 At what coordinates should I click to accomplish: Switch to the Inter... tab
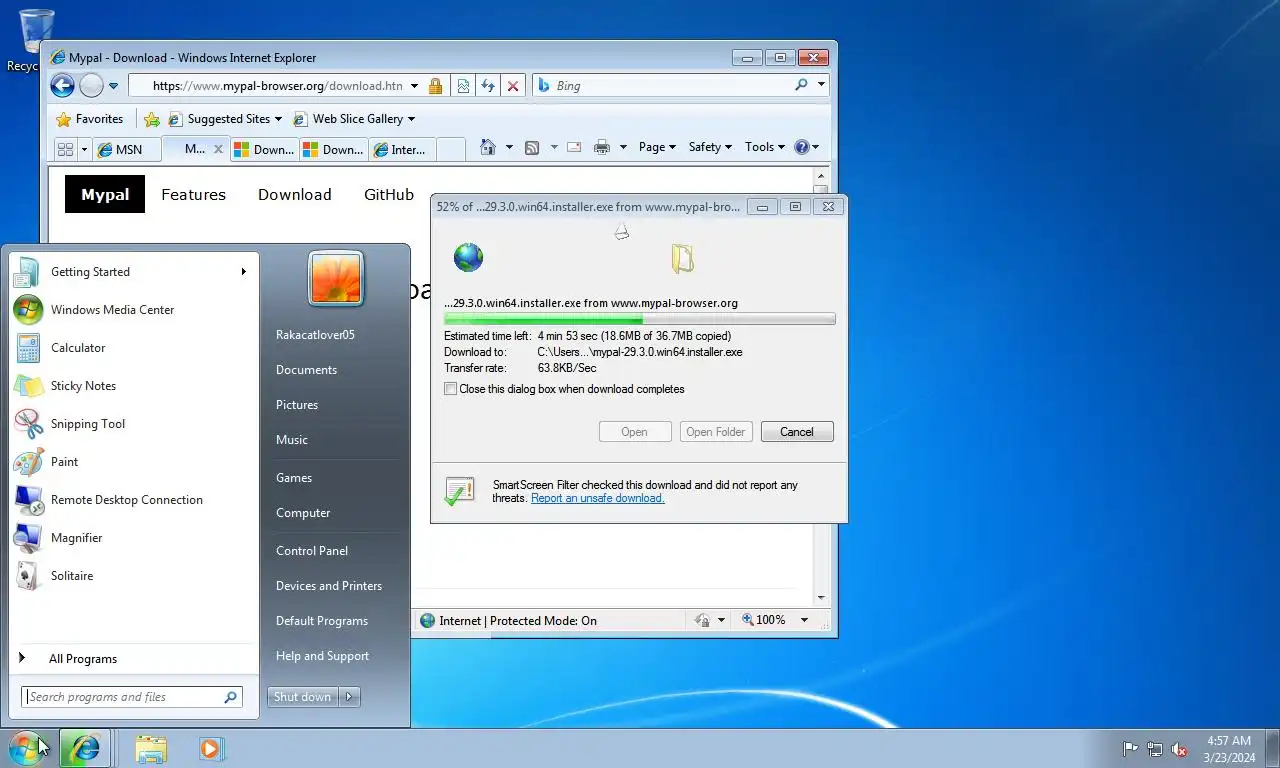pos(402,149)
